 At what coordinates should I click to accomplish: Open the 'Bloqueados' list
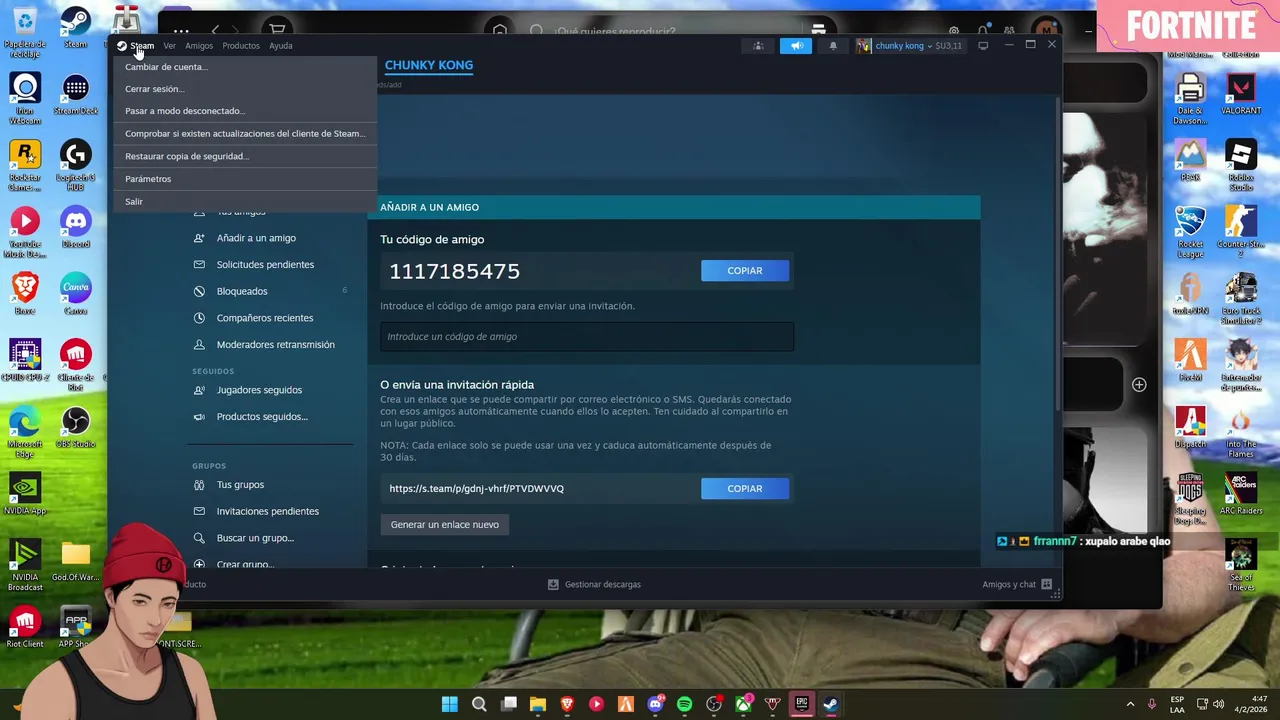(242, 292)
